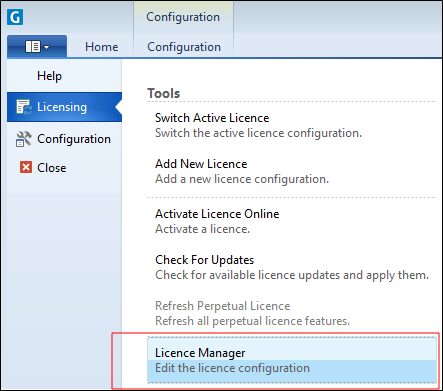Switch to the Configuration ribbon tab
Viewport: 443px width, 391px height.
pyautogui.click(x=184, y=47)
